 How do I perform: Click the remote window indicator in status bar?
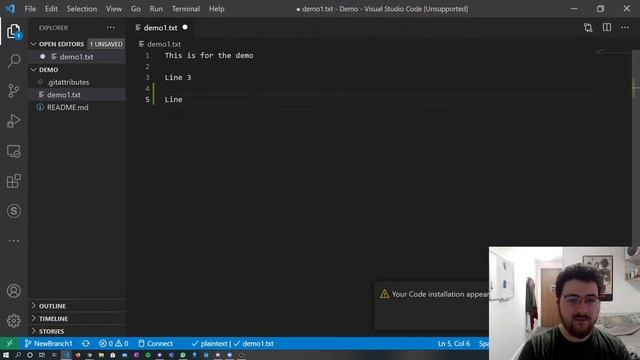(x=10, y=344)
